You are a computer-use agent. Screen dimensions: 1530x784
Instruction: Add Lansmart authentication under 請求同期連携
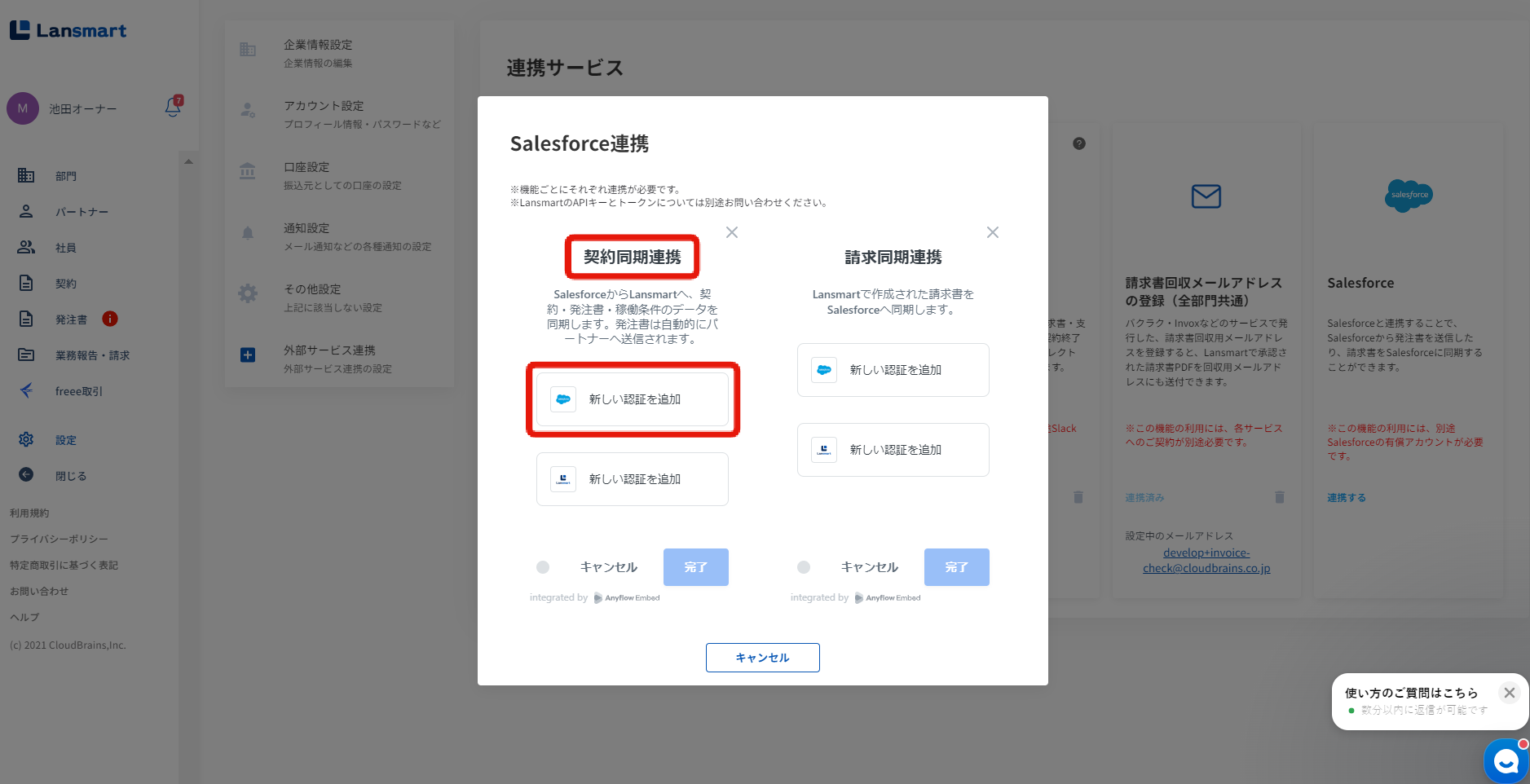click(893, 450)
